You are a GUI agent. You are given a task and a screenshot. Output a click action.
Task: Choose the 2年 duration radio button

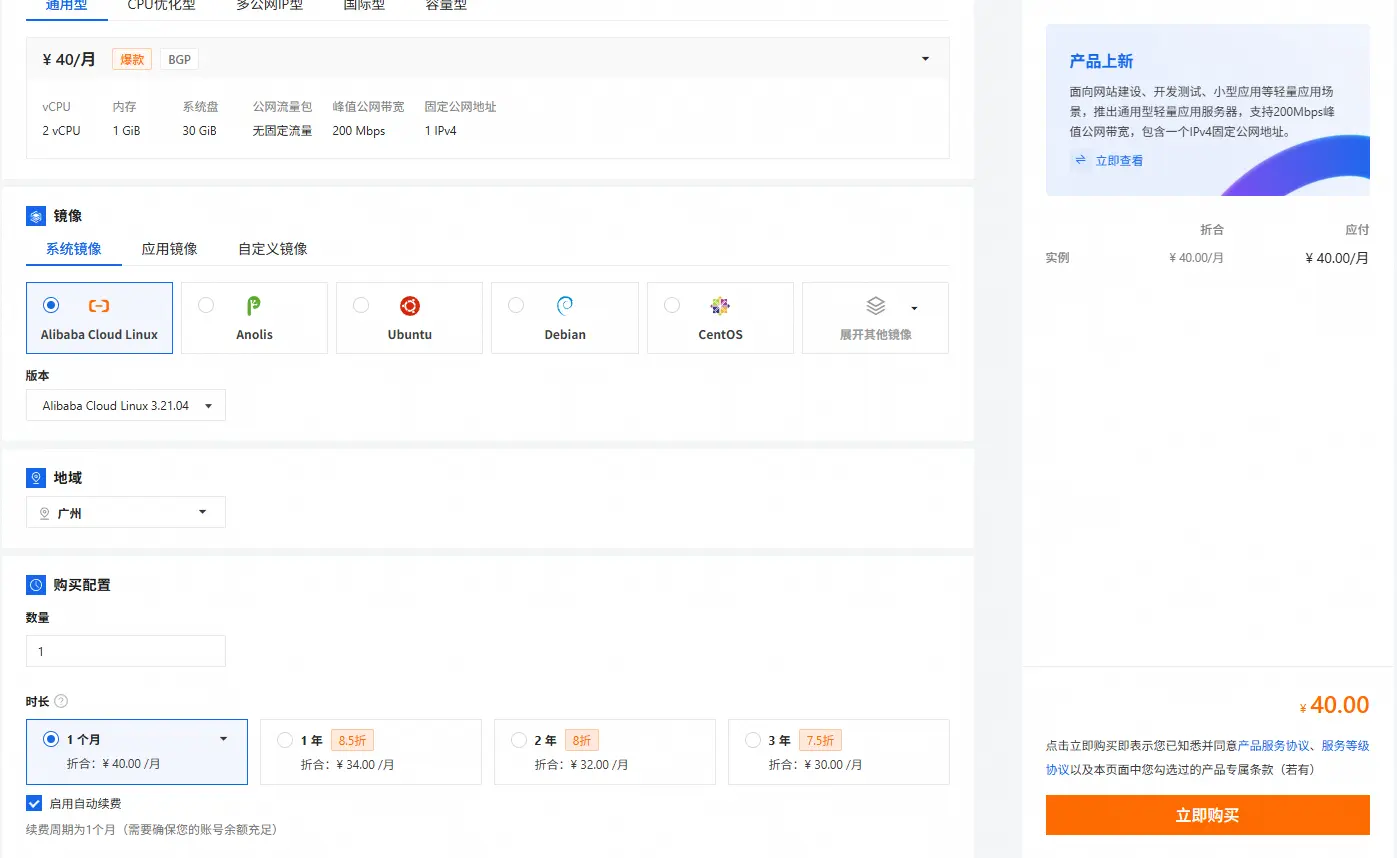click(519, 740)
